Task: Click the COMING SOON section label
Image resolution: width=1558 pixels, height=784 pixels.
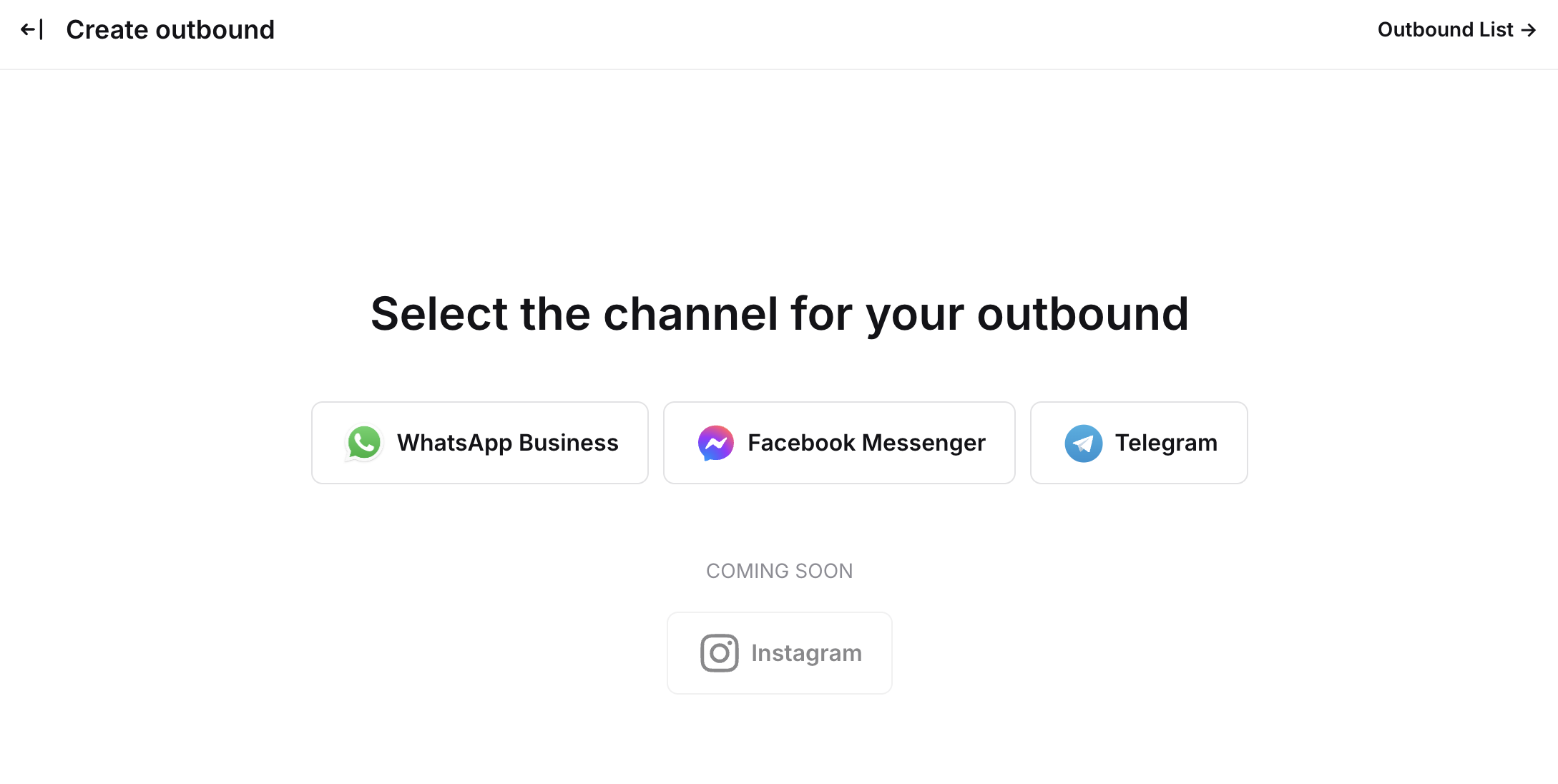Action: [779, 571]
